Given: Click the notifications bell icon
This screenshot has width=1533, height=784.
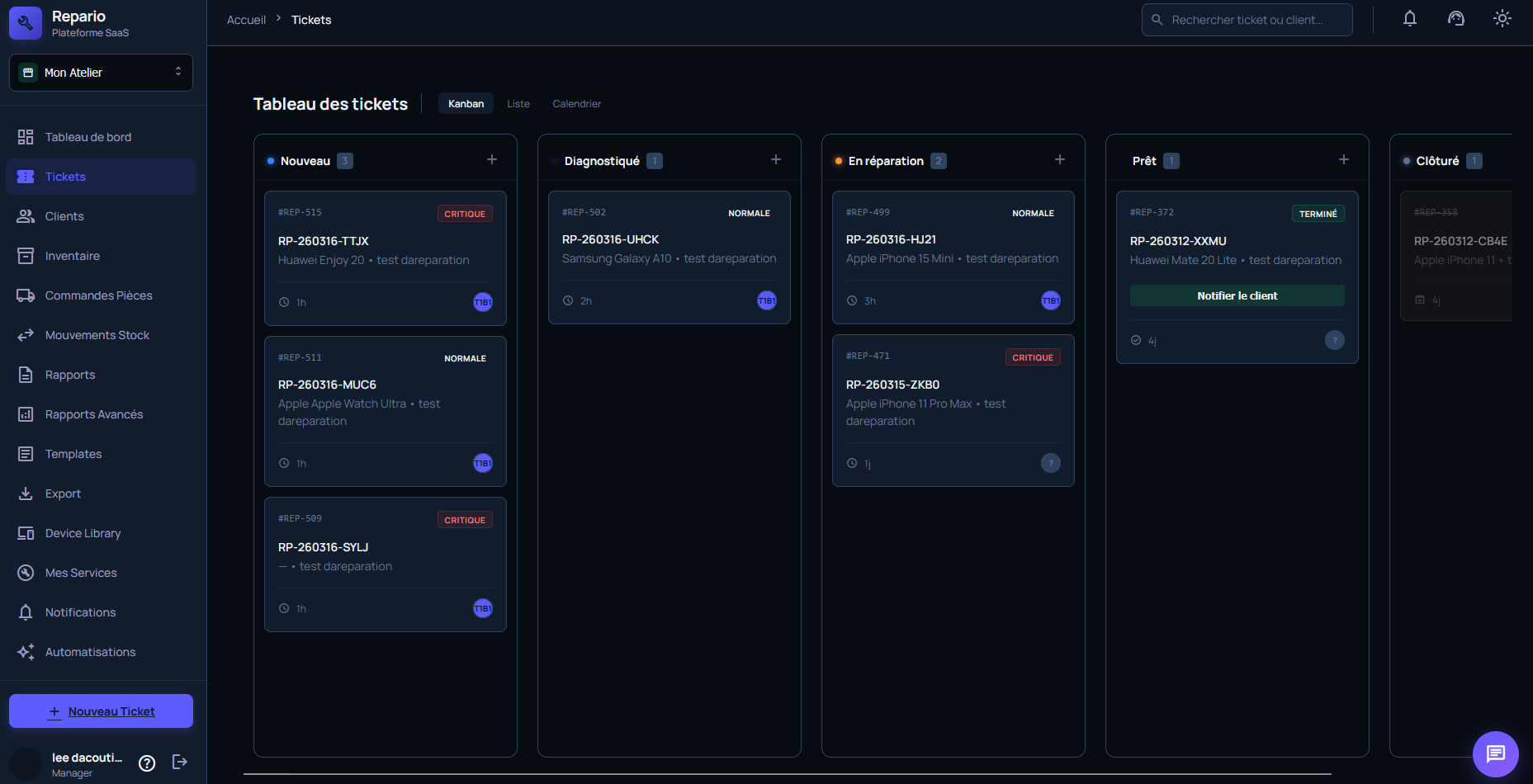Looking at the screenshot, I should (1409, 18).
